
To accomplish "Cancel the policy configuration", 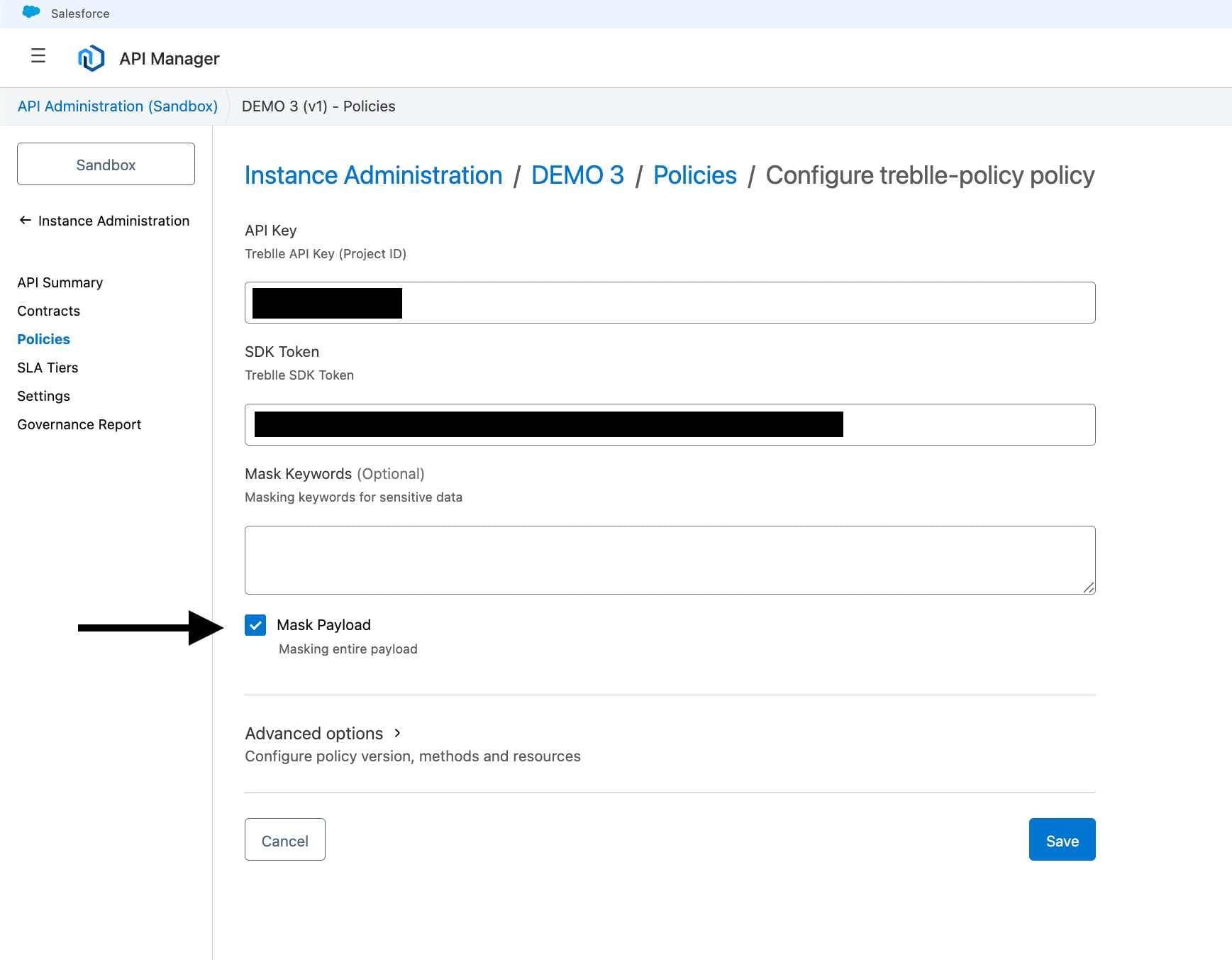I will [284, 840].
